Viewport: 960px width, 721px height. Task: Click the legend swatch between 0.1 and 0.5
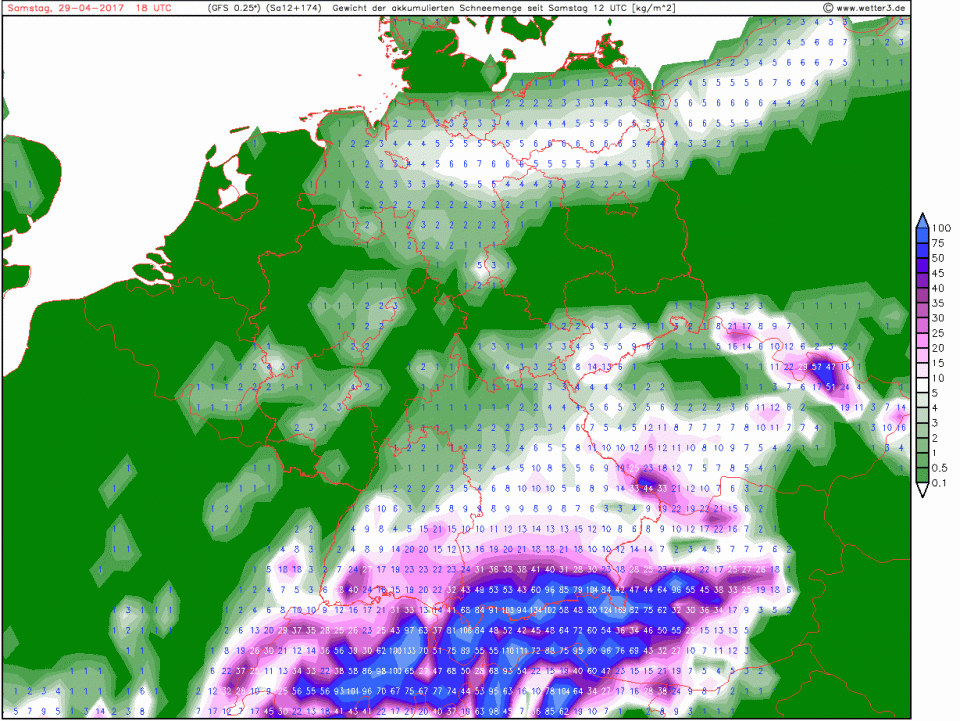(921, 475)
